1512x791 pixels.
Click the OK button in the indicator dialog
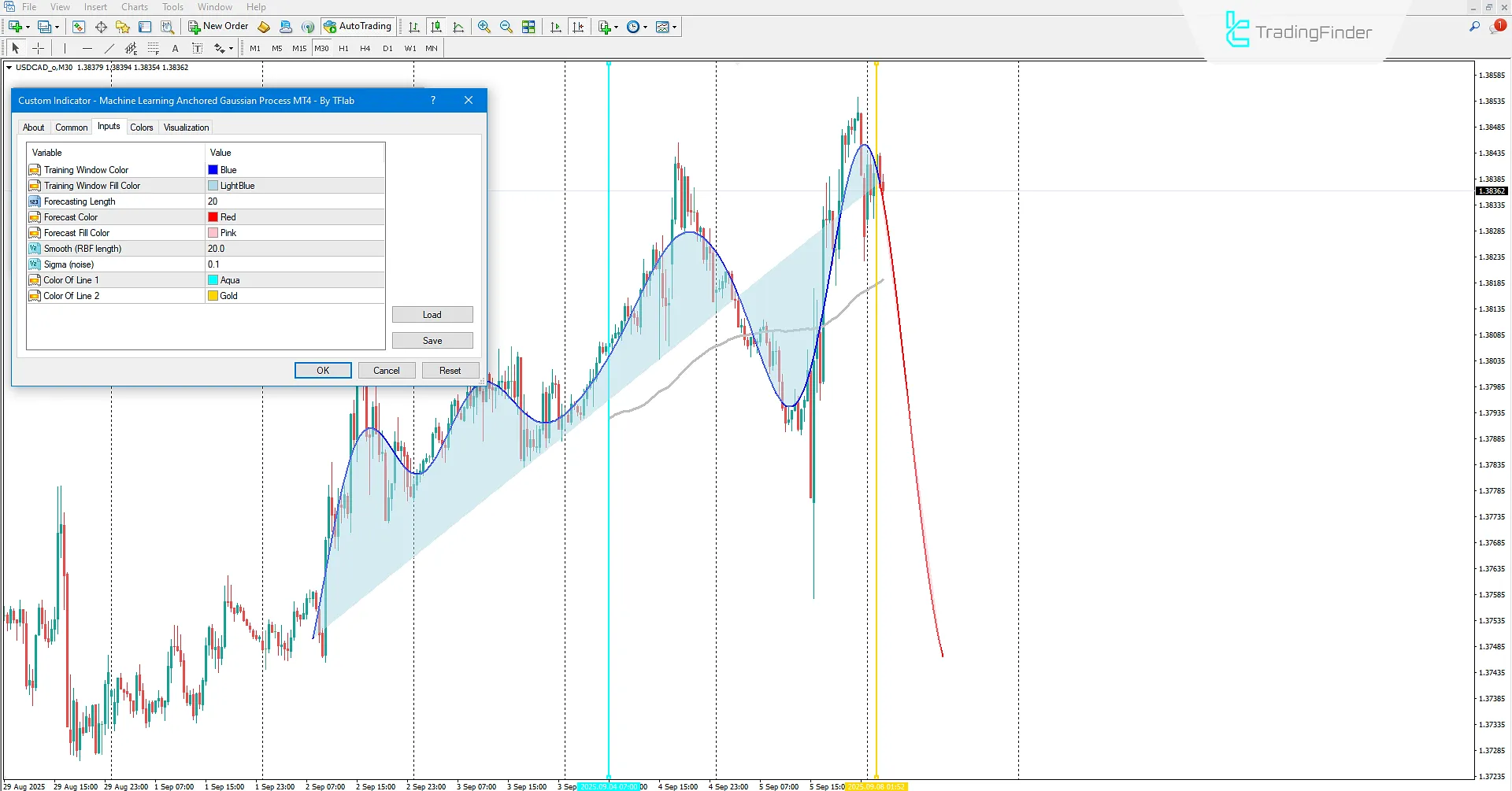point(323,370)
